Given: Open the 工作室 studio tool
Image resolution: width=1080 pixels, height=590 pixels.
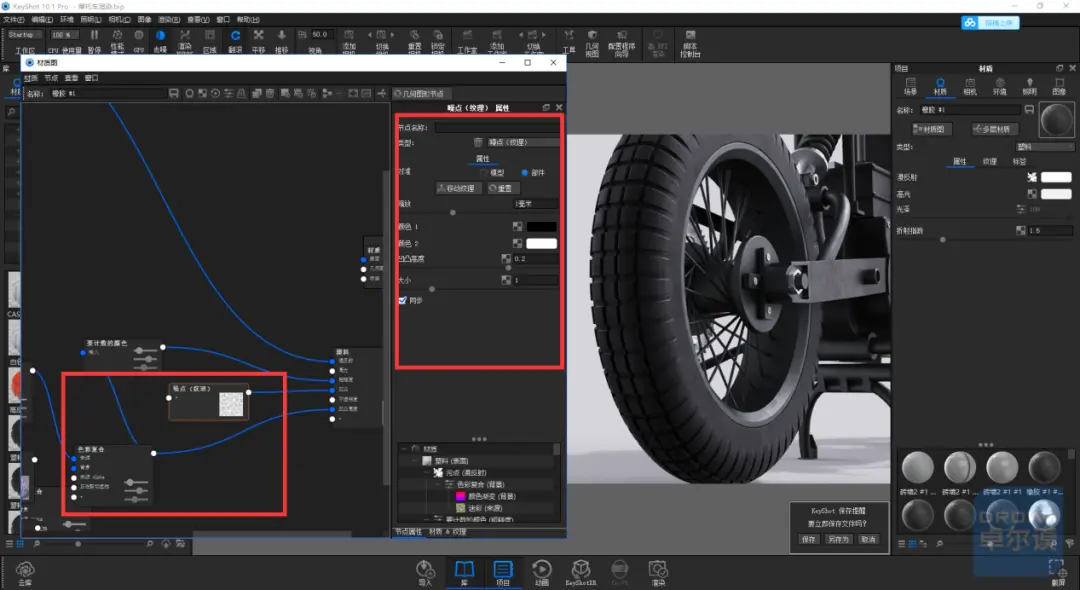Looking at the screenshot, I should point(467,41).
